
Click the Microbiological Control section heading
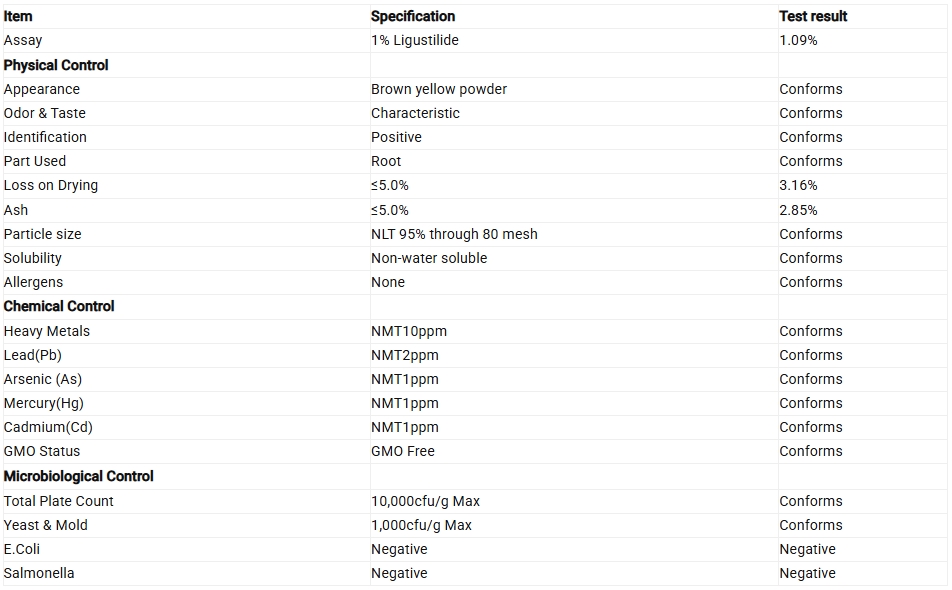point(78,476)
